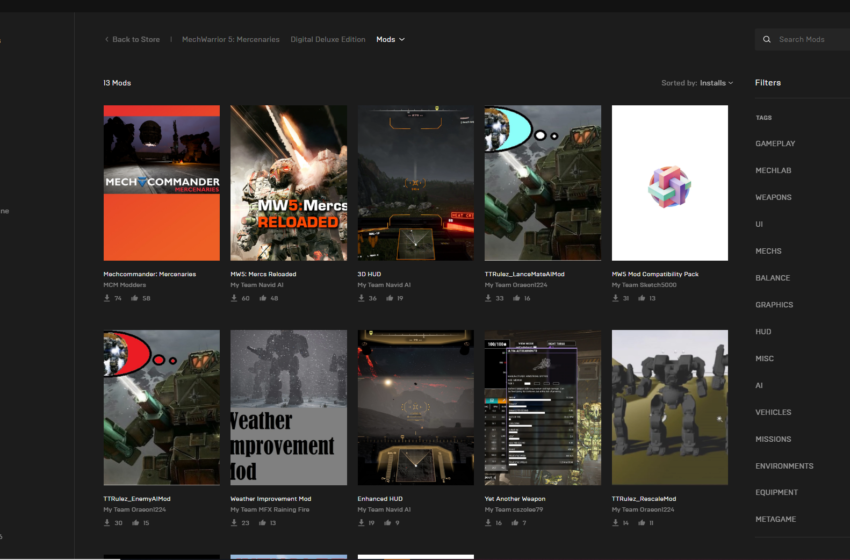Filter by BALANCE tag
Screen dimensions: 850x560
772,278
